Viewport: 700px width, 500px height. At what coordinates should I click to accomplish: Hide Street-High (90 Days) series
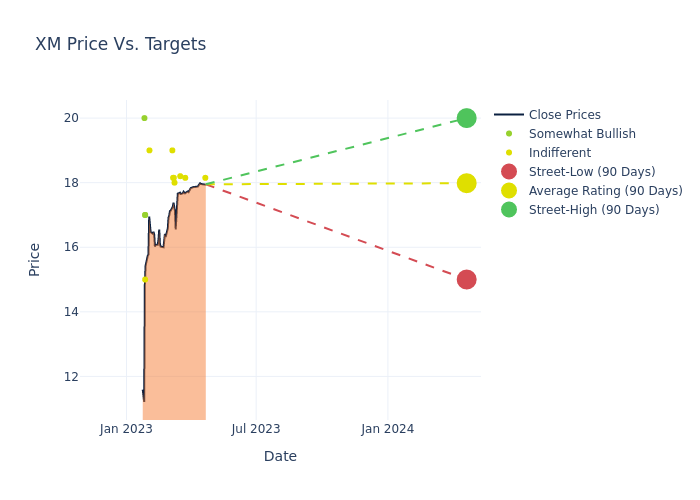(x=593, y=210)
